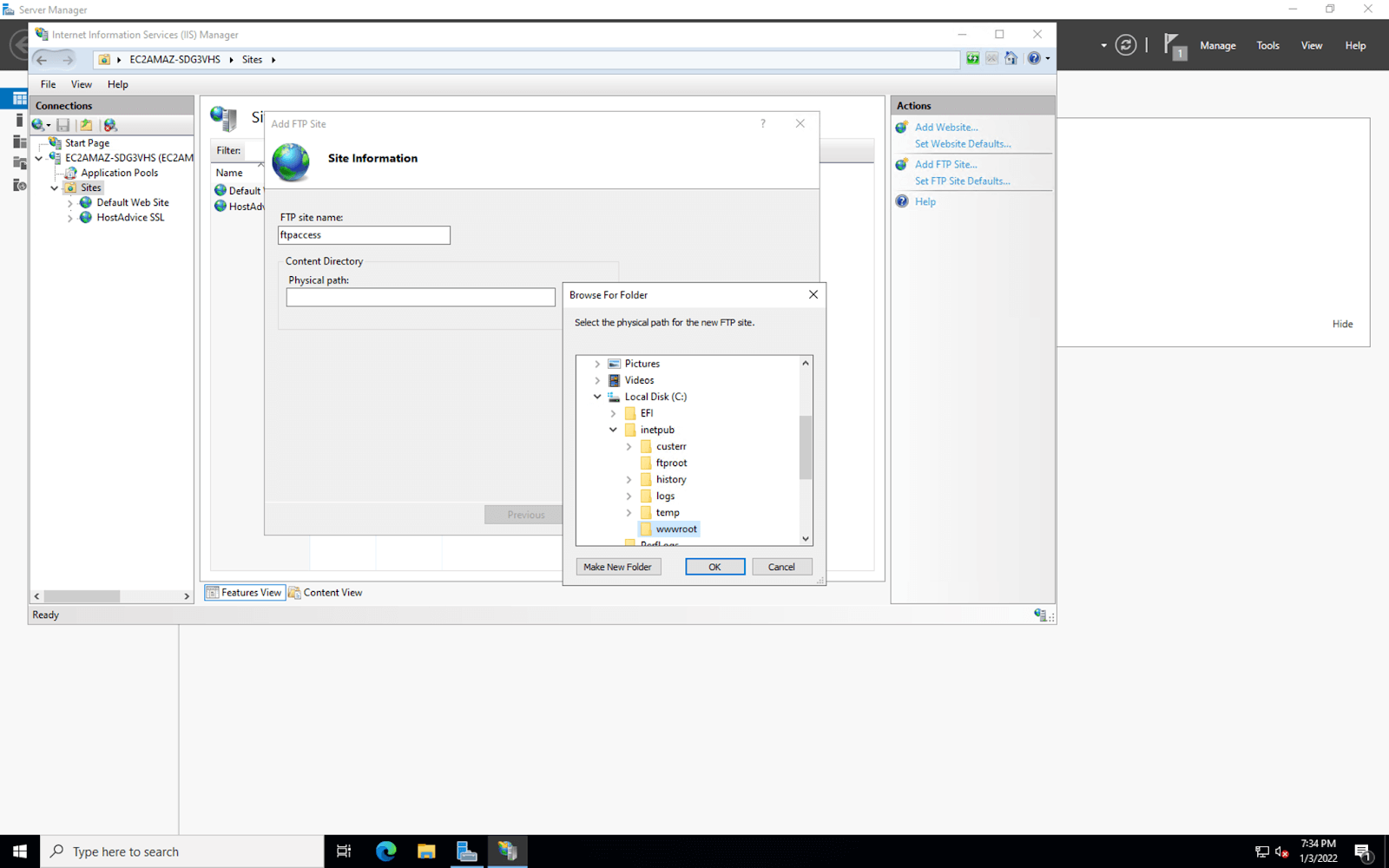1389x868 pixels.
Task: Click folder tree scrollbar down arrow
Action: [x=806, y=538]
